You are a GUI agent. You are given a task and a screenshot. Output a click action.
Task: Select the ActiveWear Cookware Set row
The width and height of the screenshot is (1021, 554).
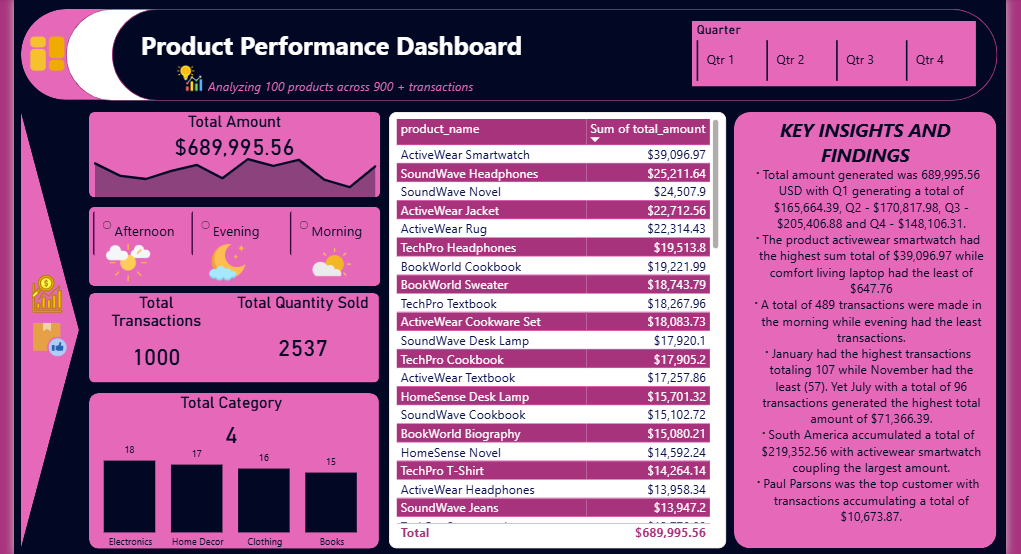553,322
